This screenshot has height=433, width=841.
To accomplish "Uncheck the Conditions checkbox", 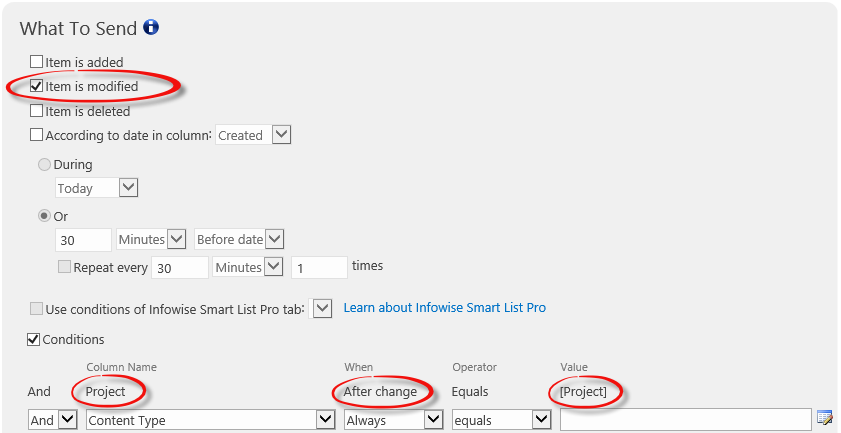I will [33, 340].
